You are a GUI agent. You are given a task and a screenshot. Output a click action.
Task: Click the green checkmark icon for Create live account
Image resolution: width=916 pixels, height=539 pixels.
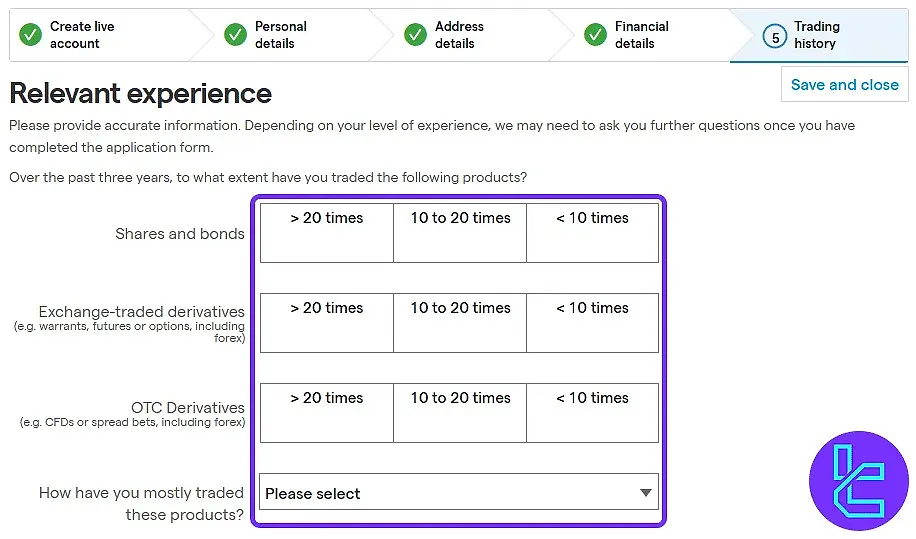coord(30,35)
